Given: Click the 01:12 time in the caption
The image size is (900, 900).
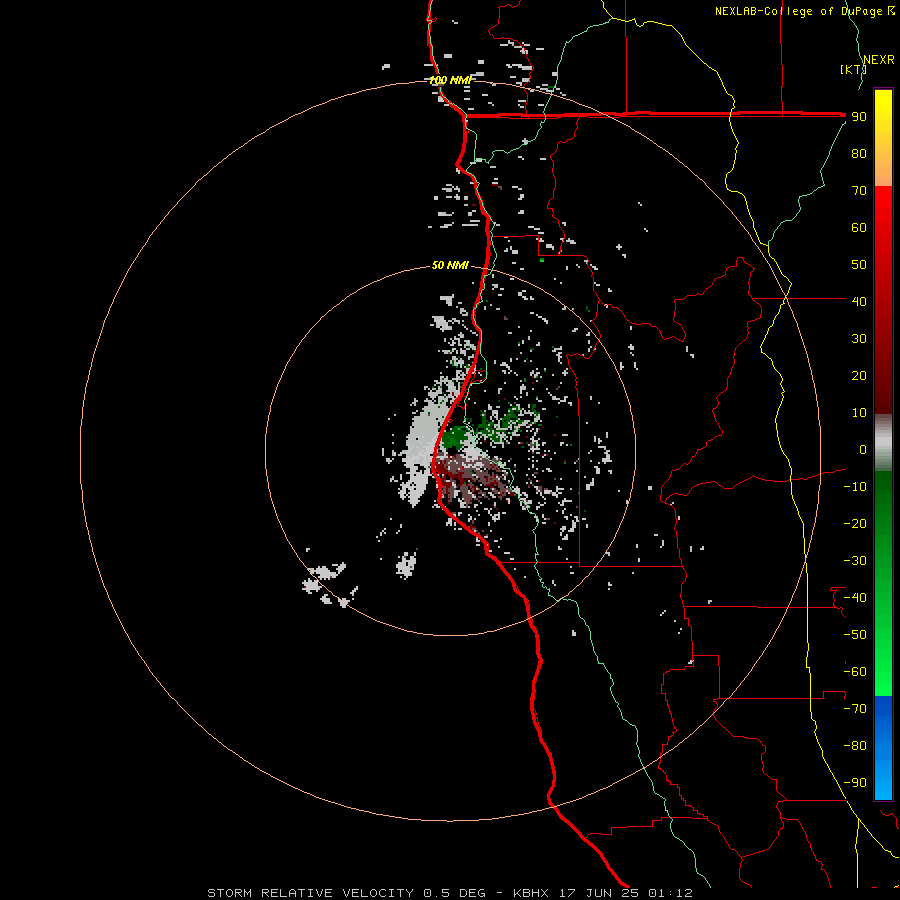Looking at the screenshot, I should pos(670,893).
